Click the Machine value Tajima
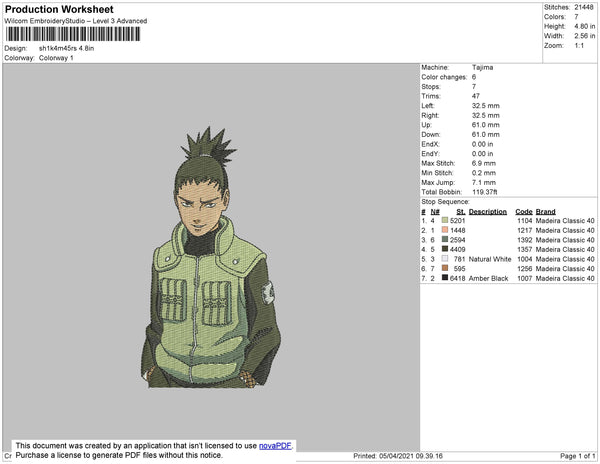This screenshot has width=600, height=464. point(483,67)
